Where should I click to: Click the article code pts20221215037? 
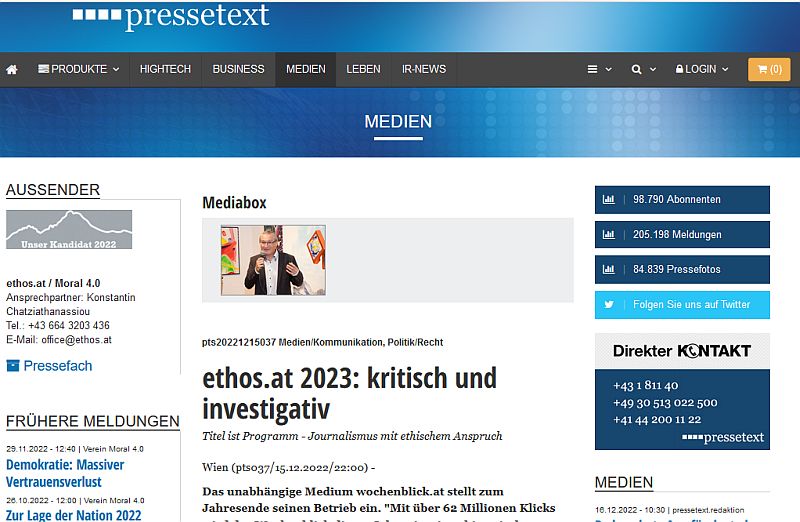pos(239,342)
